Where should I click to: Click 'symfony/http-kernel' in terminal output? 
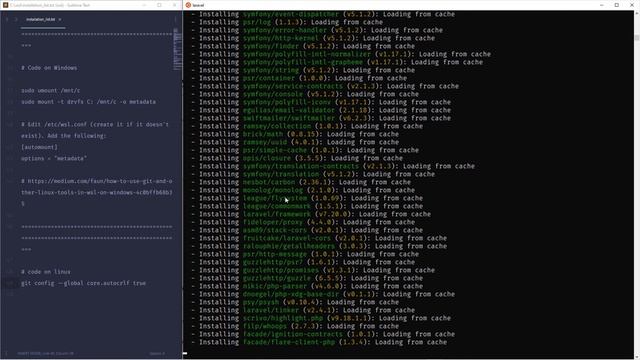click(280, 38)
